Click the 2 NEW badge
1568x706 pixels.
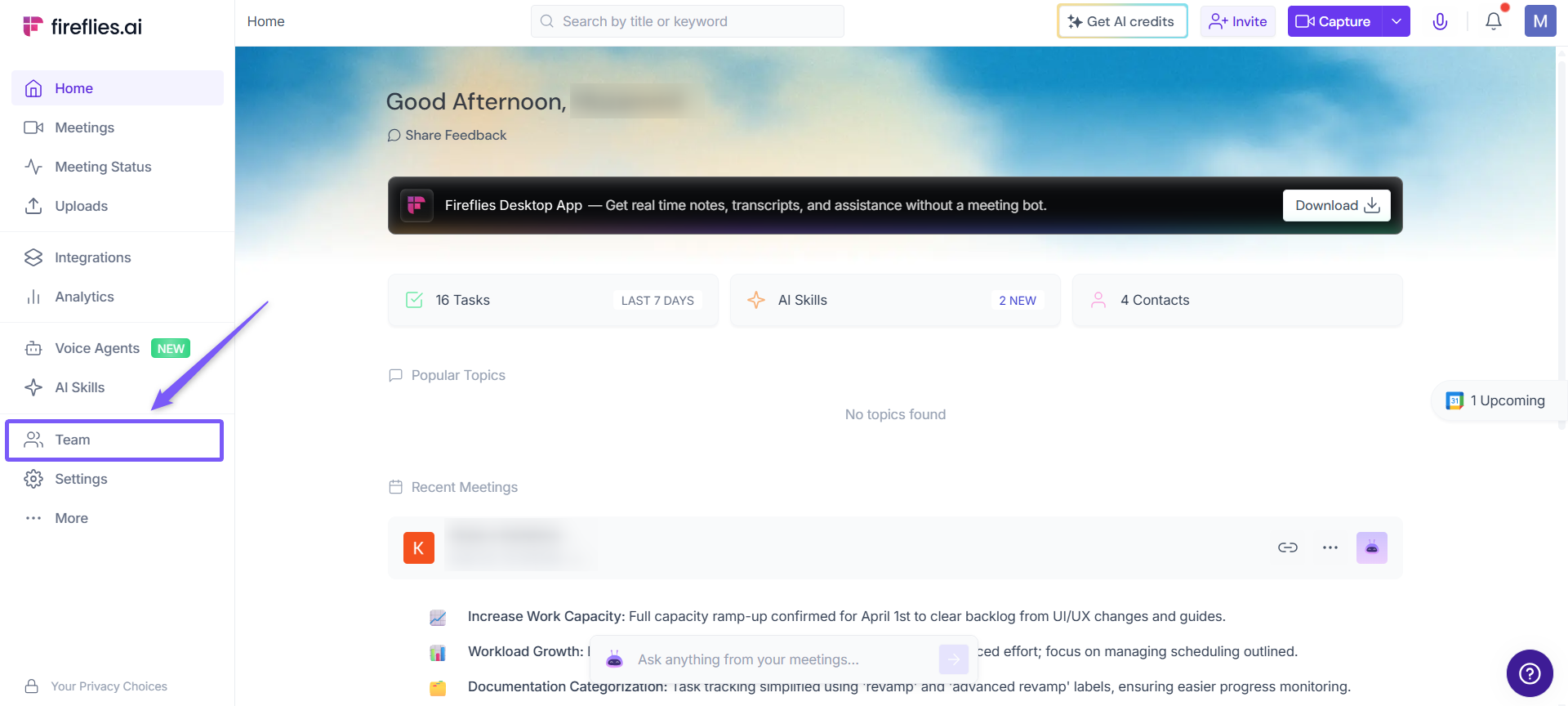1018,301
